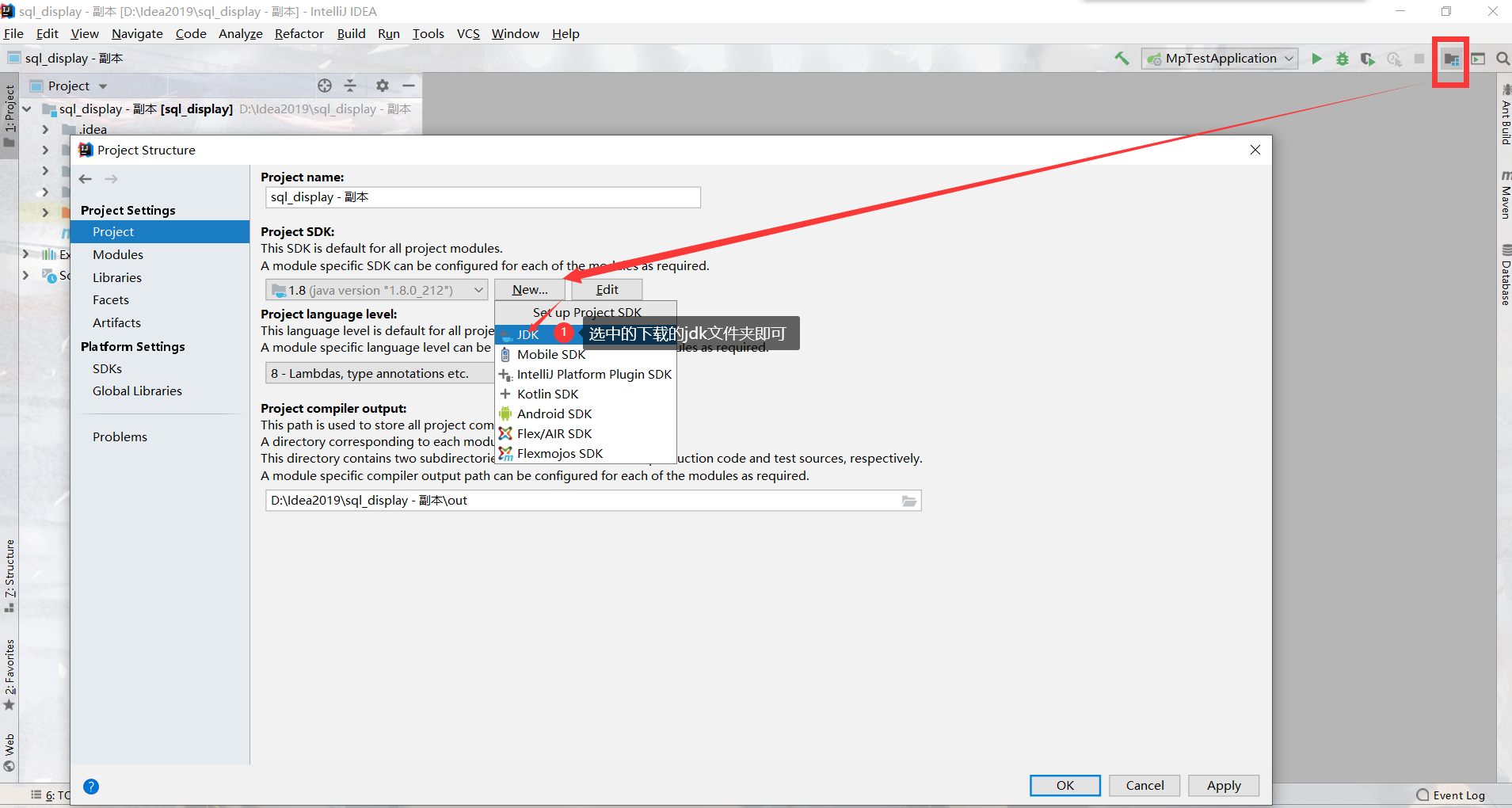Click the Project name input field
The image size is (1512, 808).
pos(483,197)
